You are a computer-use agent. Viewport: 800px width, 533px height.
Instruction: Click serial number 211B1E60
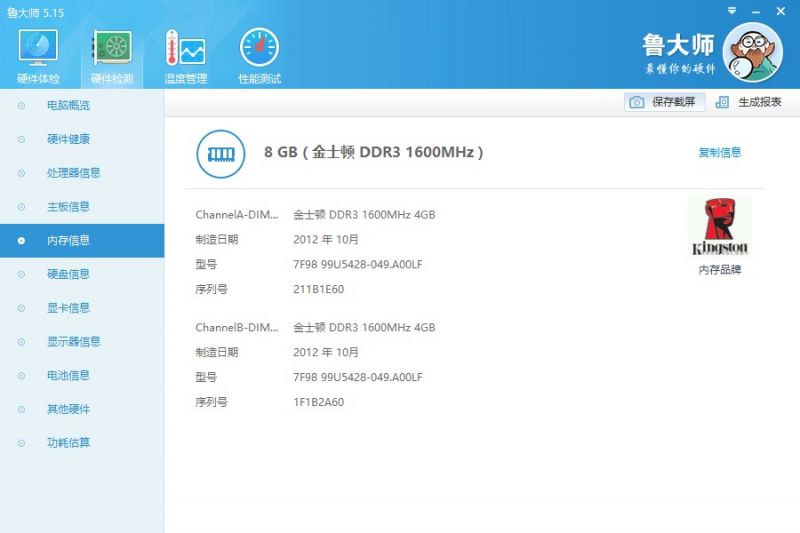click(x=318, y=289)
